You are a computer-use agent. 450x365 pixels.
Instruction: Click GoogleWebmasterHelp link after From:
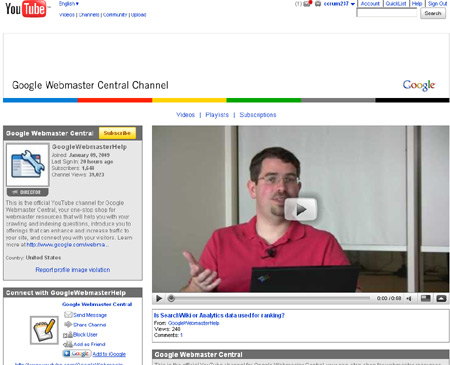click(193, 323)
